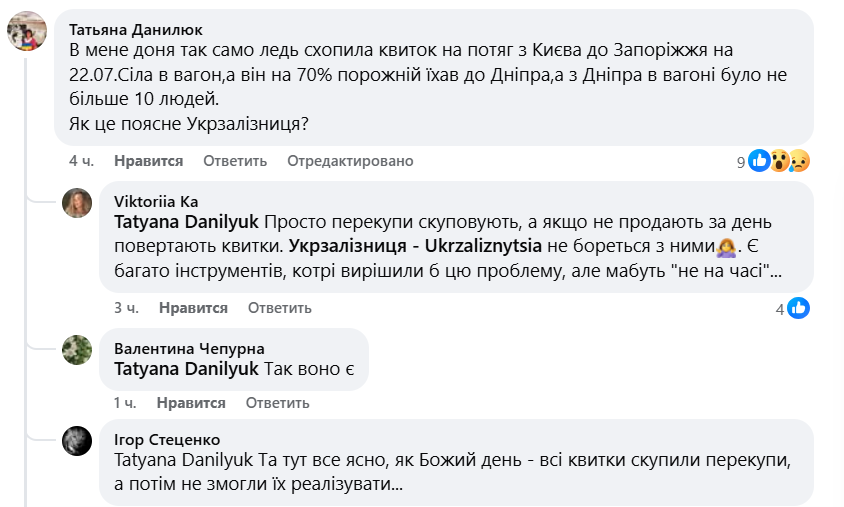
Task: Click like reaction icon on Viktoriia Ka's reply
Action: (799, 309)
